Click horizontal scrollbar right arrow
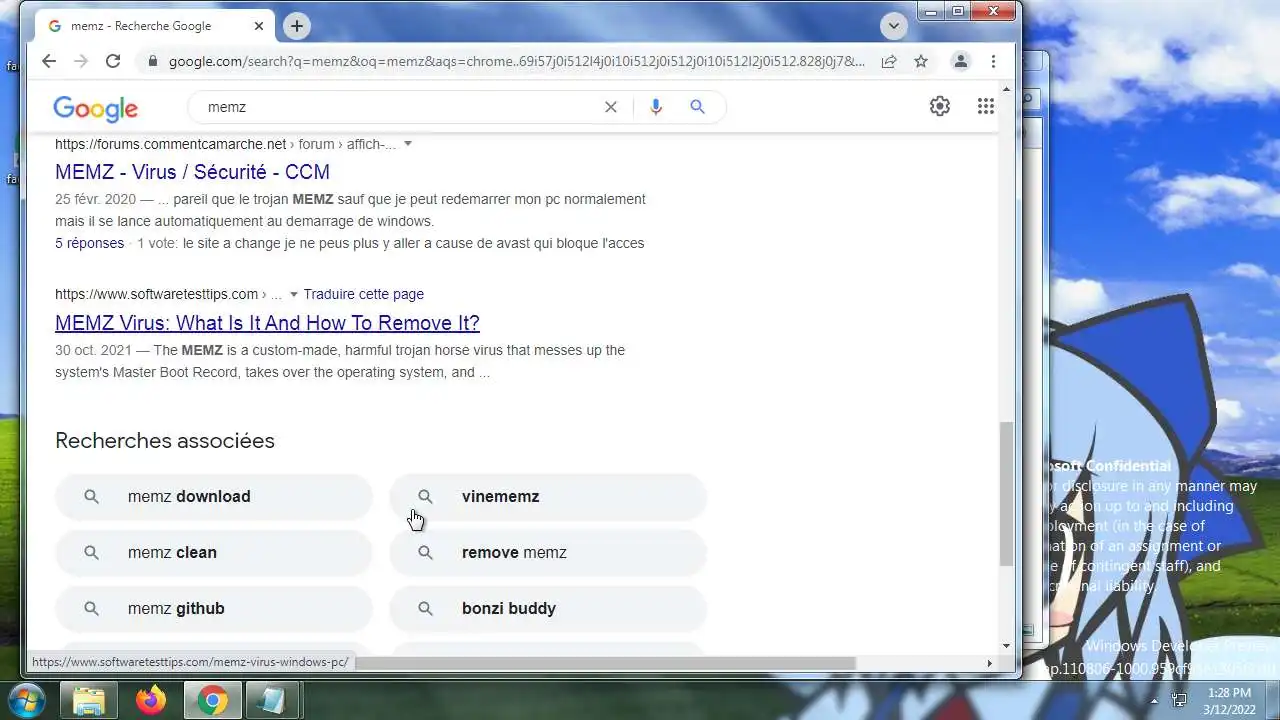This screenshot has width=1280, height=720. tap(990, 663)
